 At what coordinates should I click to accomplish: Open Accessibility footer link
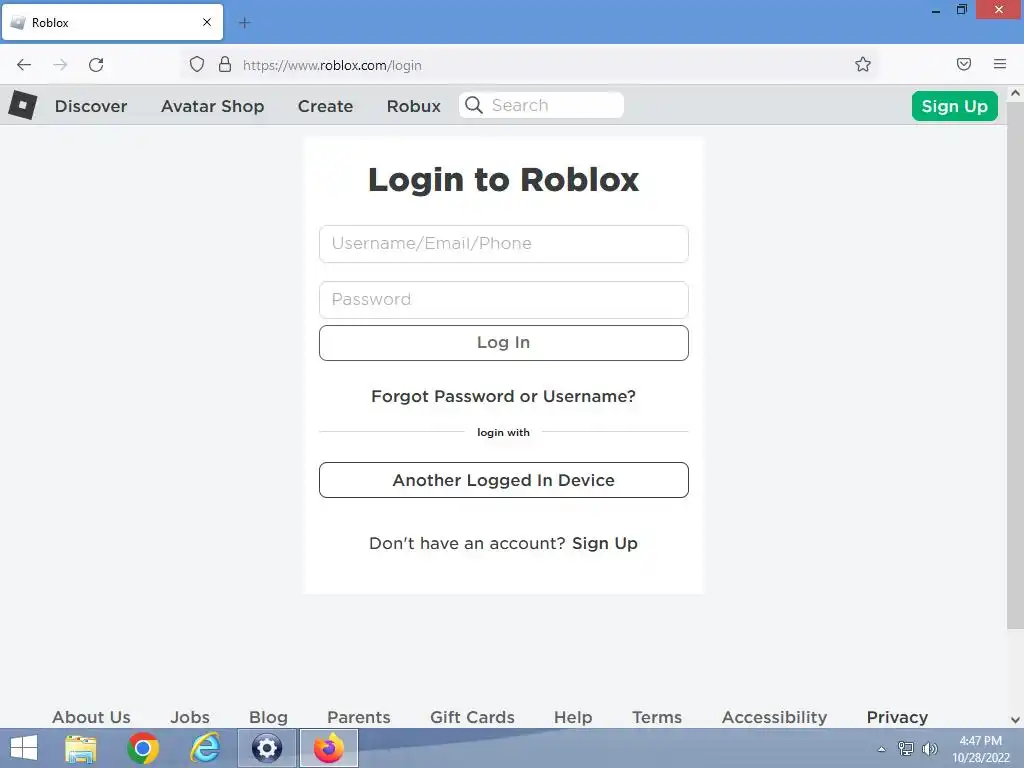click(x=775, y=717)
